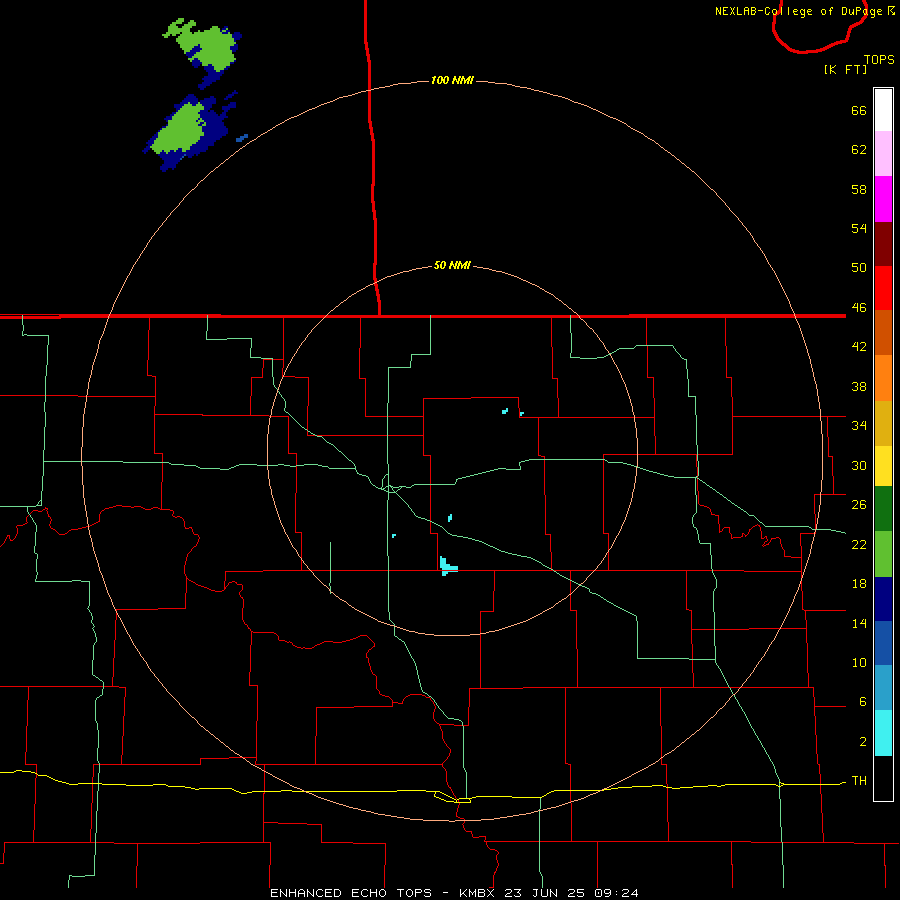Click the "30" legend value

[859, 465]
